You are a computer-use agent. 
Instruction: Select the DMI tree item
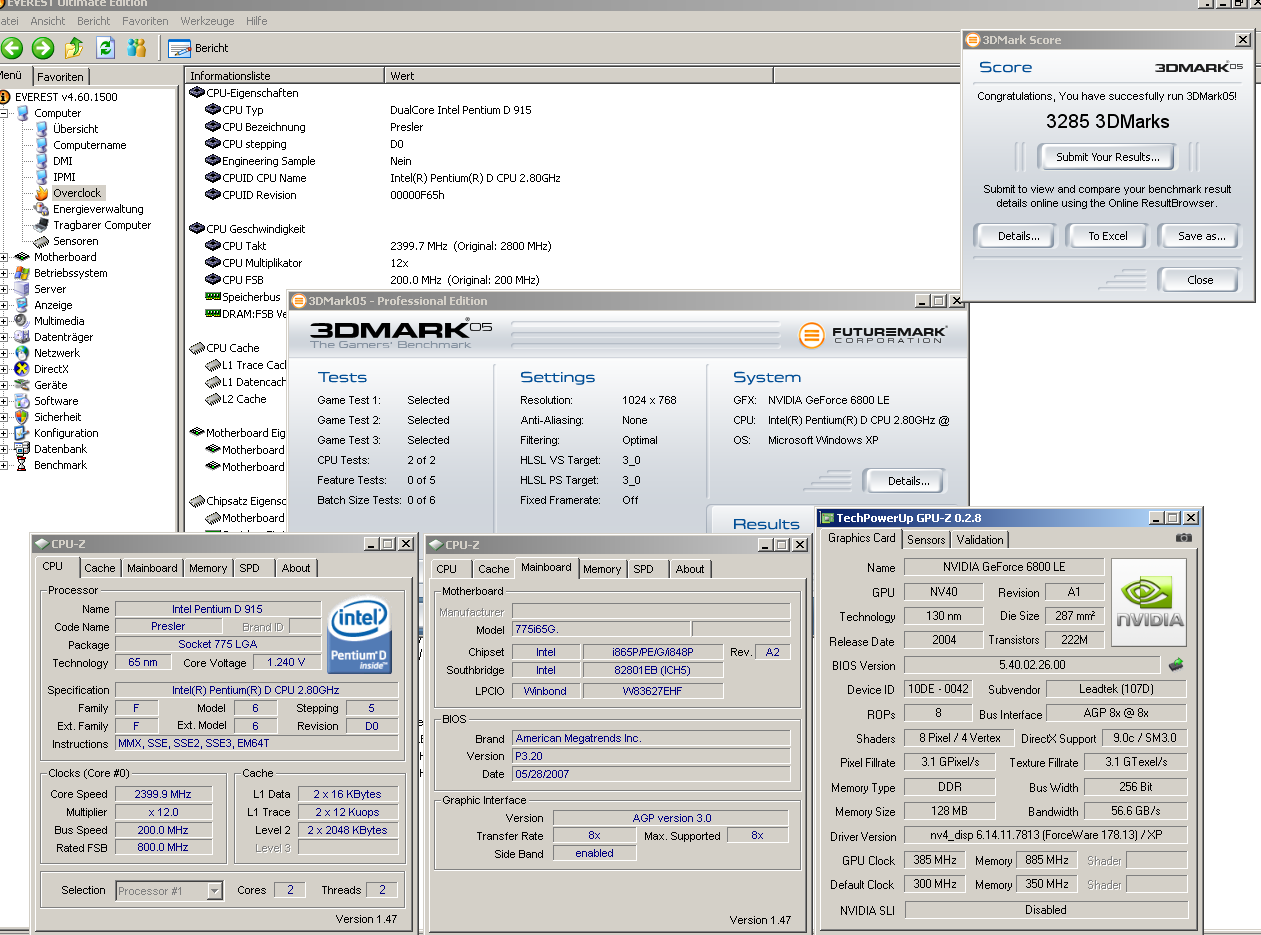tap(62, 161)
